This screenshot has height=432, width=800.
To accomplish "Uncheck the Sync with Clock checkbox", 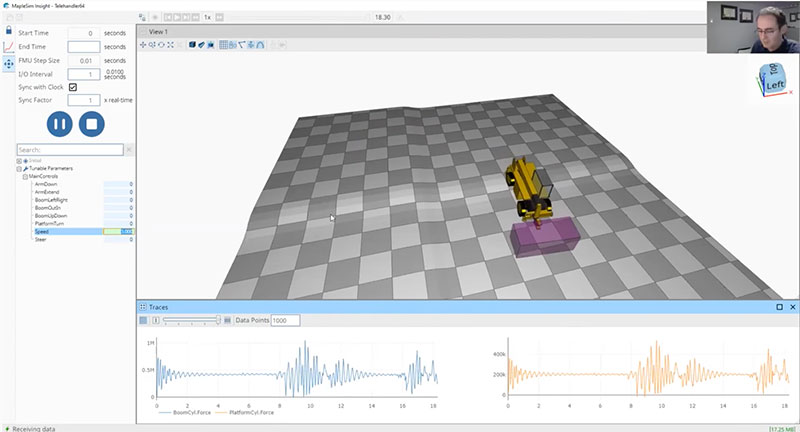I will point(73,87).
